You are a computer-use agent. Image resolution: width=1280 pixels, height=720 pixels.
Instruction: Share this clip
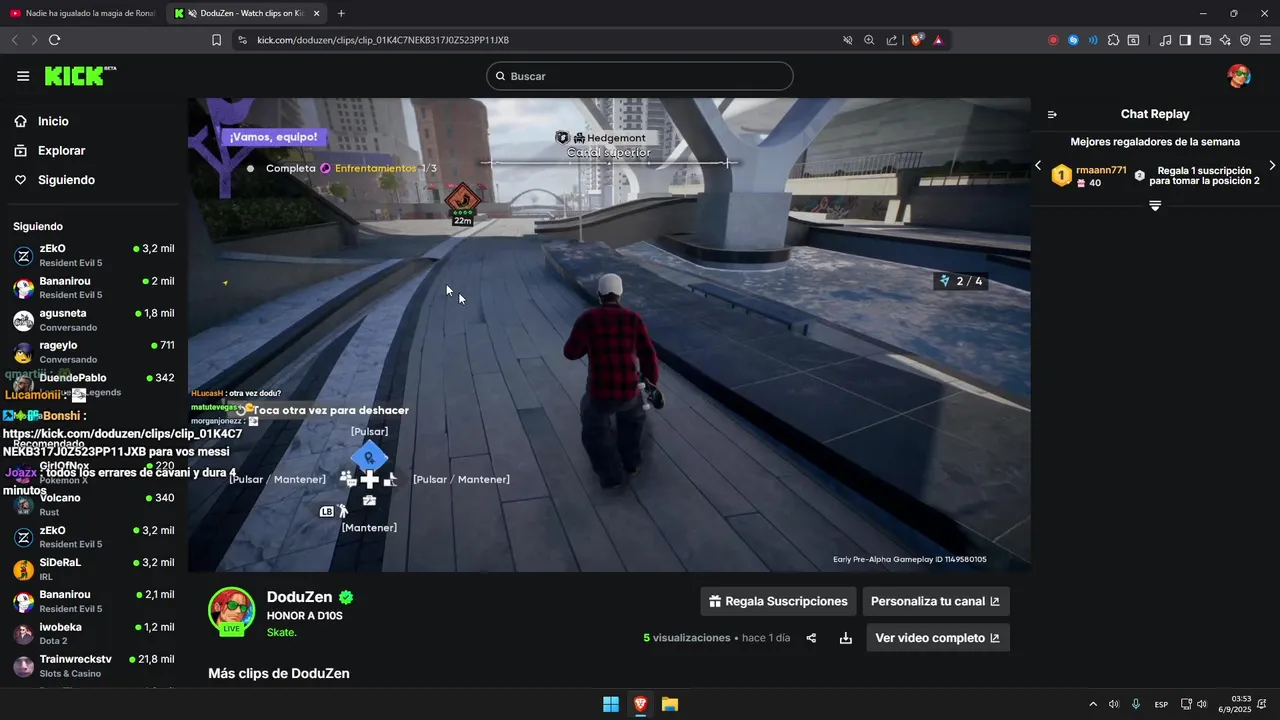click(811, 638)
